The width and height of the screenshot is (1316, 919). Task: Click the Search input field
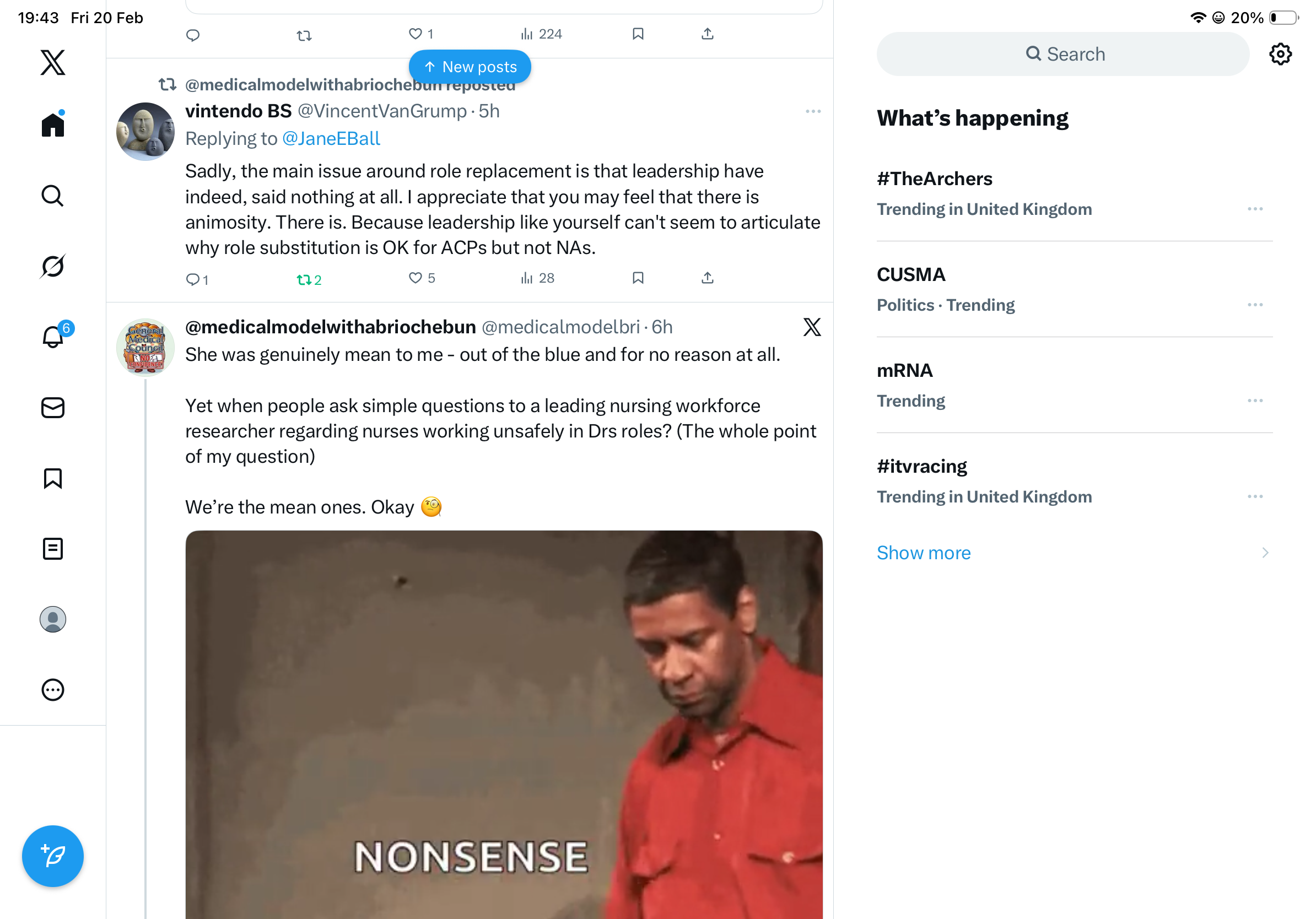pyautogui.click(x=1062, y=55)
